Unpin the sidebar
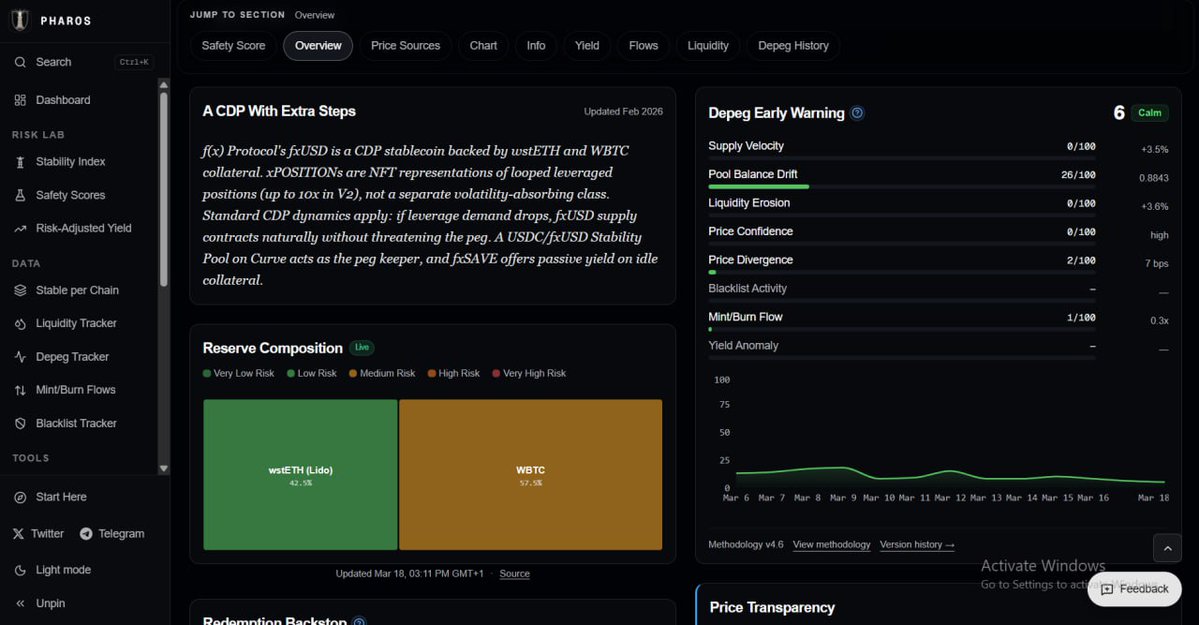The image size is (1199, 625). 50,604
